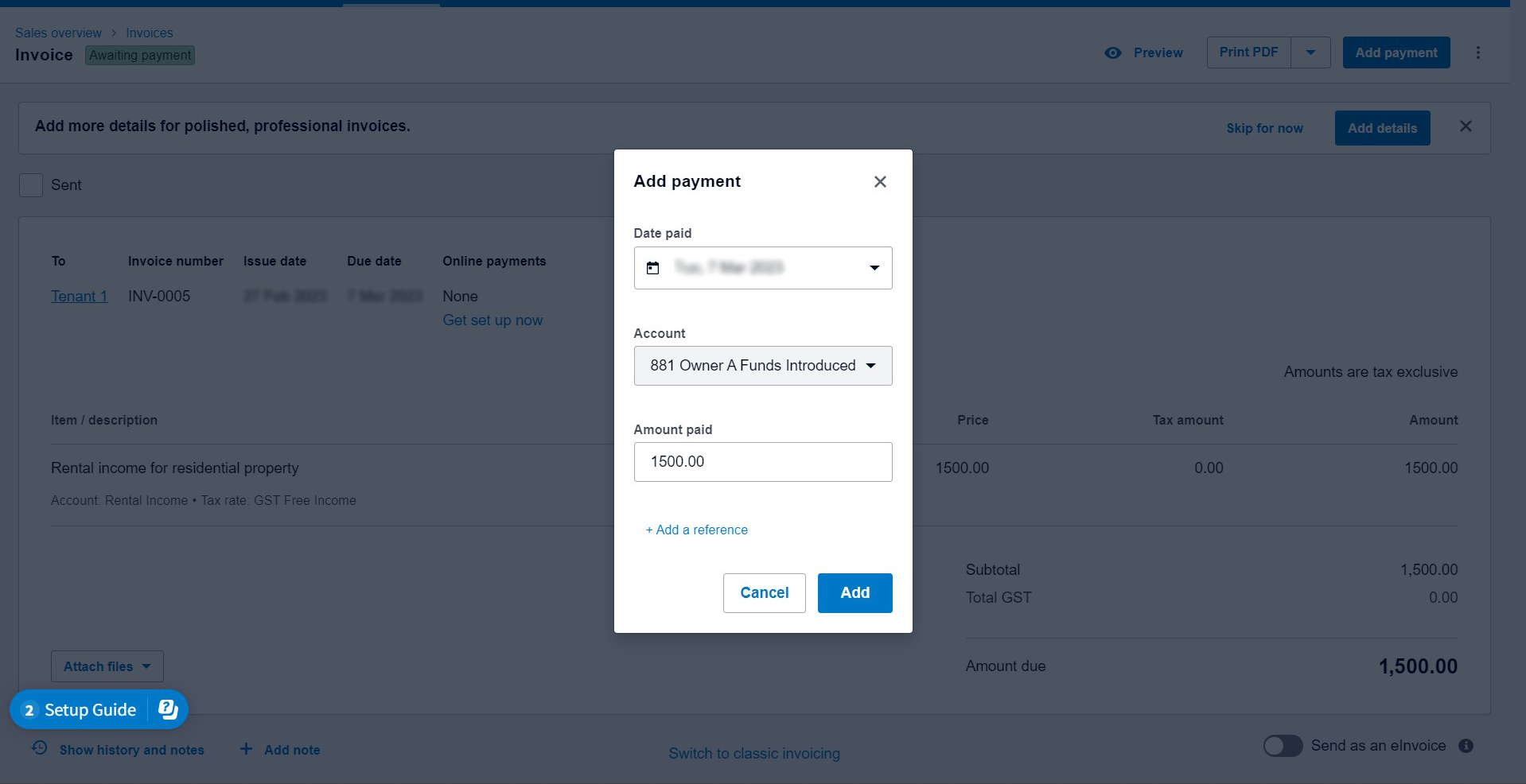1526x784 pixels.
Task: Click the eInvoice info icon
Action: 1466,746
